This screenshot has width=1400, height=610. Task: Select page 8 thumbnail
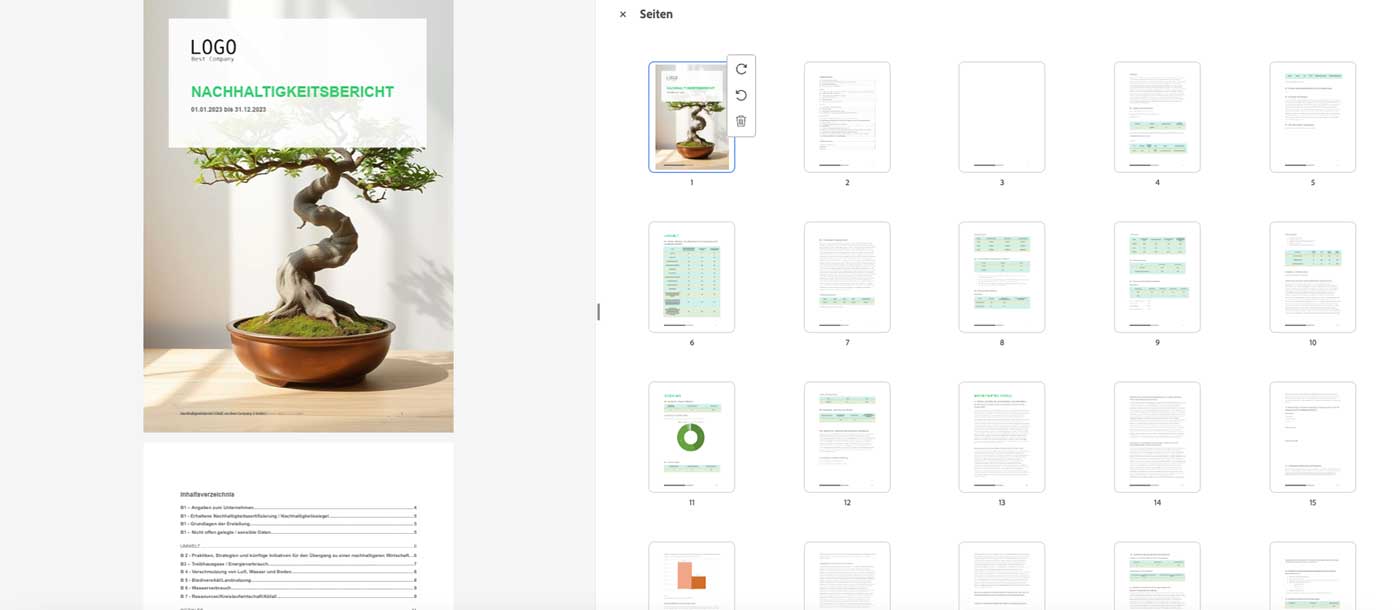(x=1002, y=277)
